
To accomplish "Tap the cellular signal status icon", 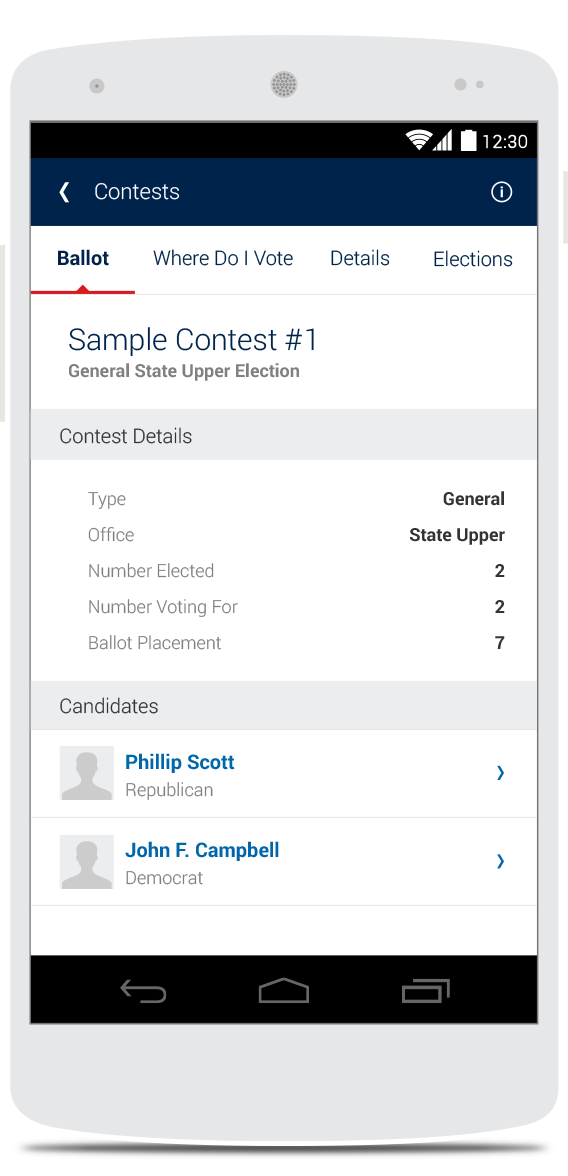I will pos(443,140).
